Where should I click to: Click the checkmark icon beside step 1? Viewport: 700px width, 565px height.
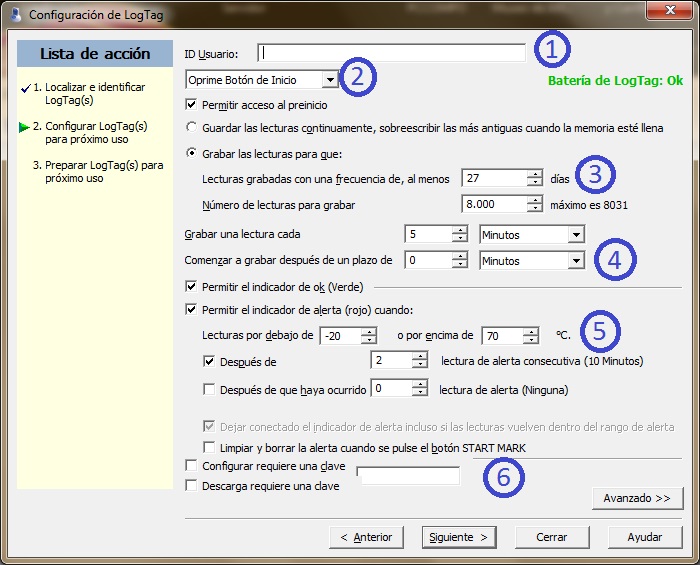coord(26,88)
